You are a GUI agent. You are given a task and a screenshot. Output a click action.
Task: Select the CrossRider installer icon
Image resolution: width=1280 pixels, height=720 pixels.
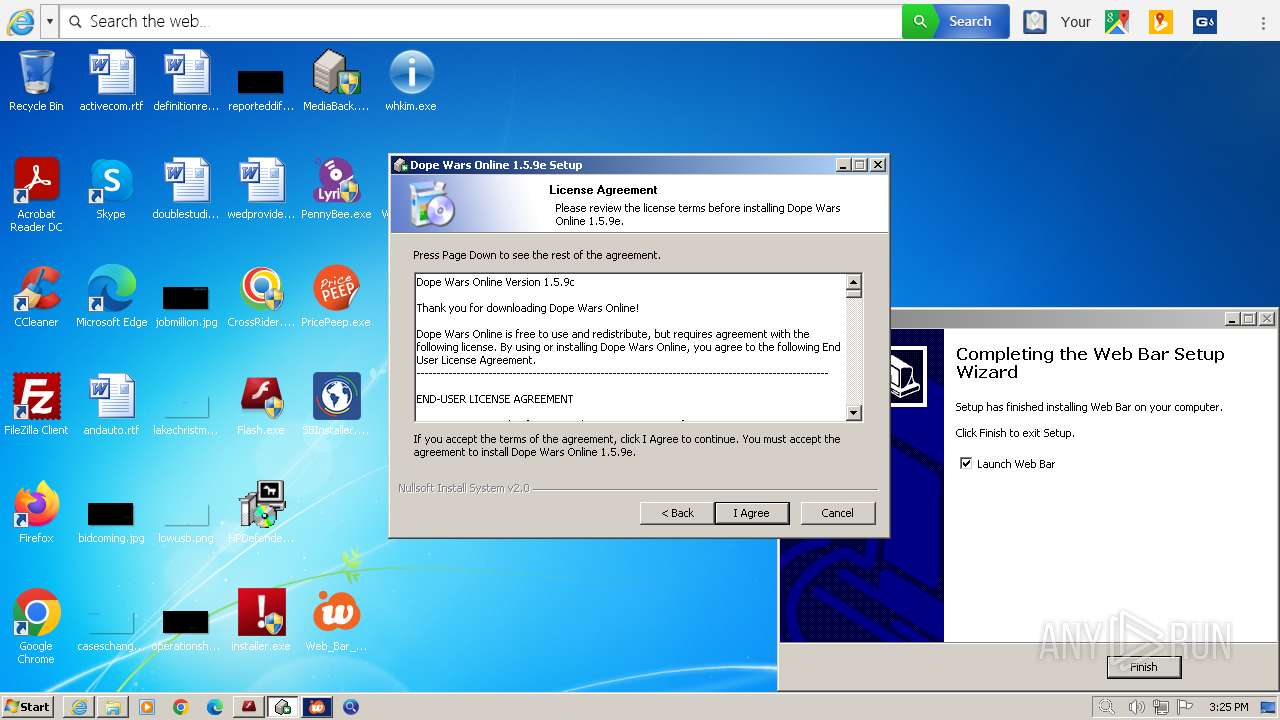[x=261, y=289]
